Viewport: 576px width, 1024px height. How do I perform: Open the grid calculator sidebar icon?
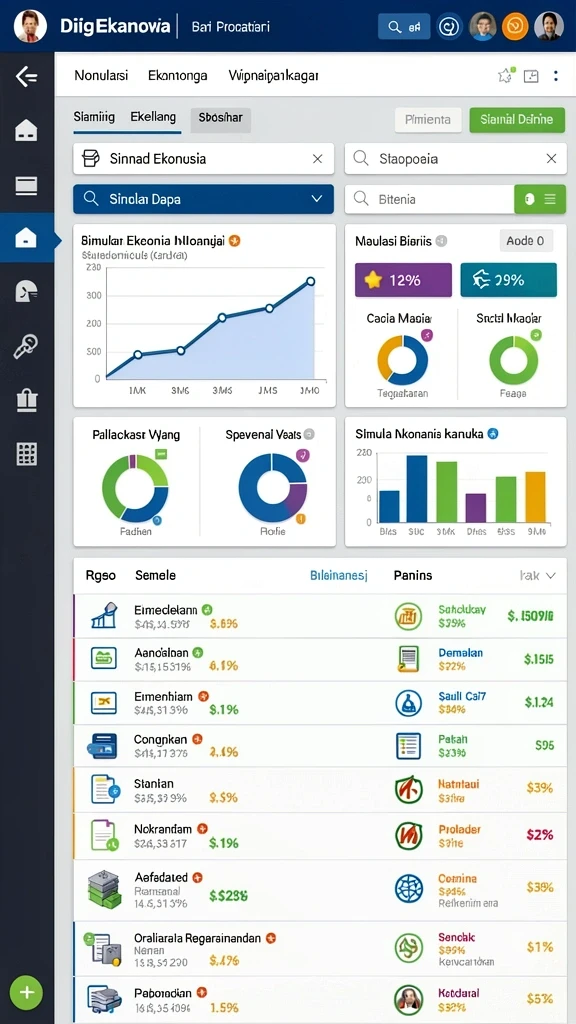point(26,453)
